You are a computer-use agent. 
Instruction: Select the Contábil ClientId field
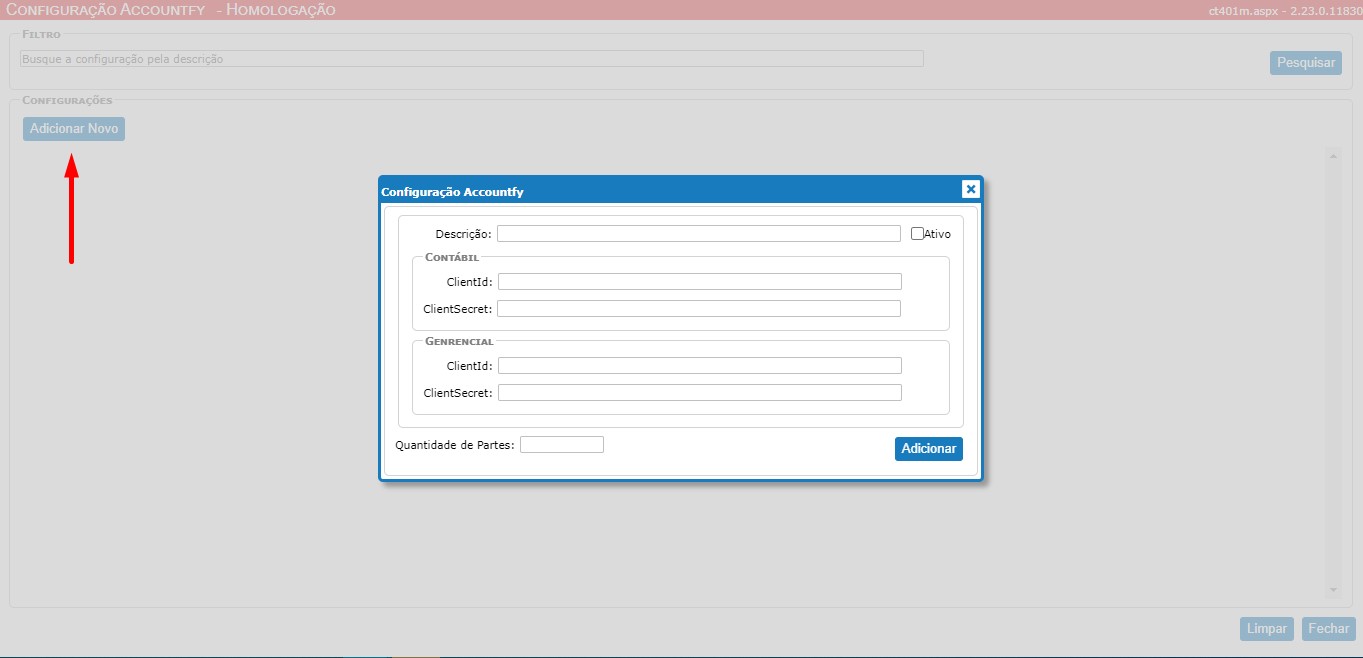[699, 282]
